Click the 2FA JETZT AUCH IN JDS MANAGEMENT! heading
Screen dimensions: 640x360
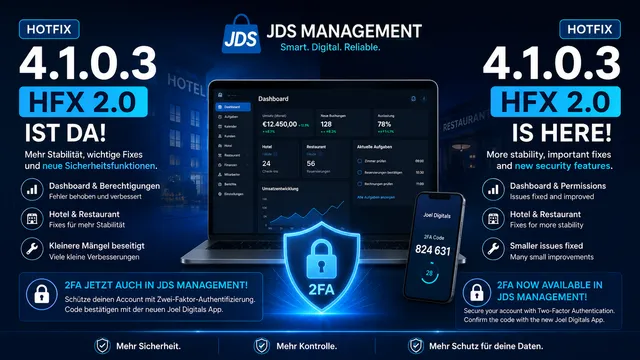(x=156, y=285)
